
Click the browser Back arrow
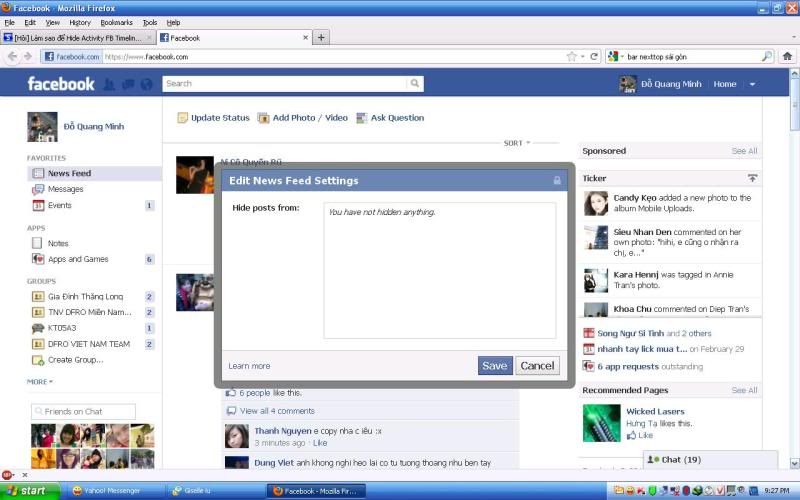13,57
